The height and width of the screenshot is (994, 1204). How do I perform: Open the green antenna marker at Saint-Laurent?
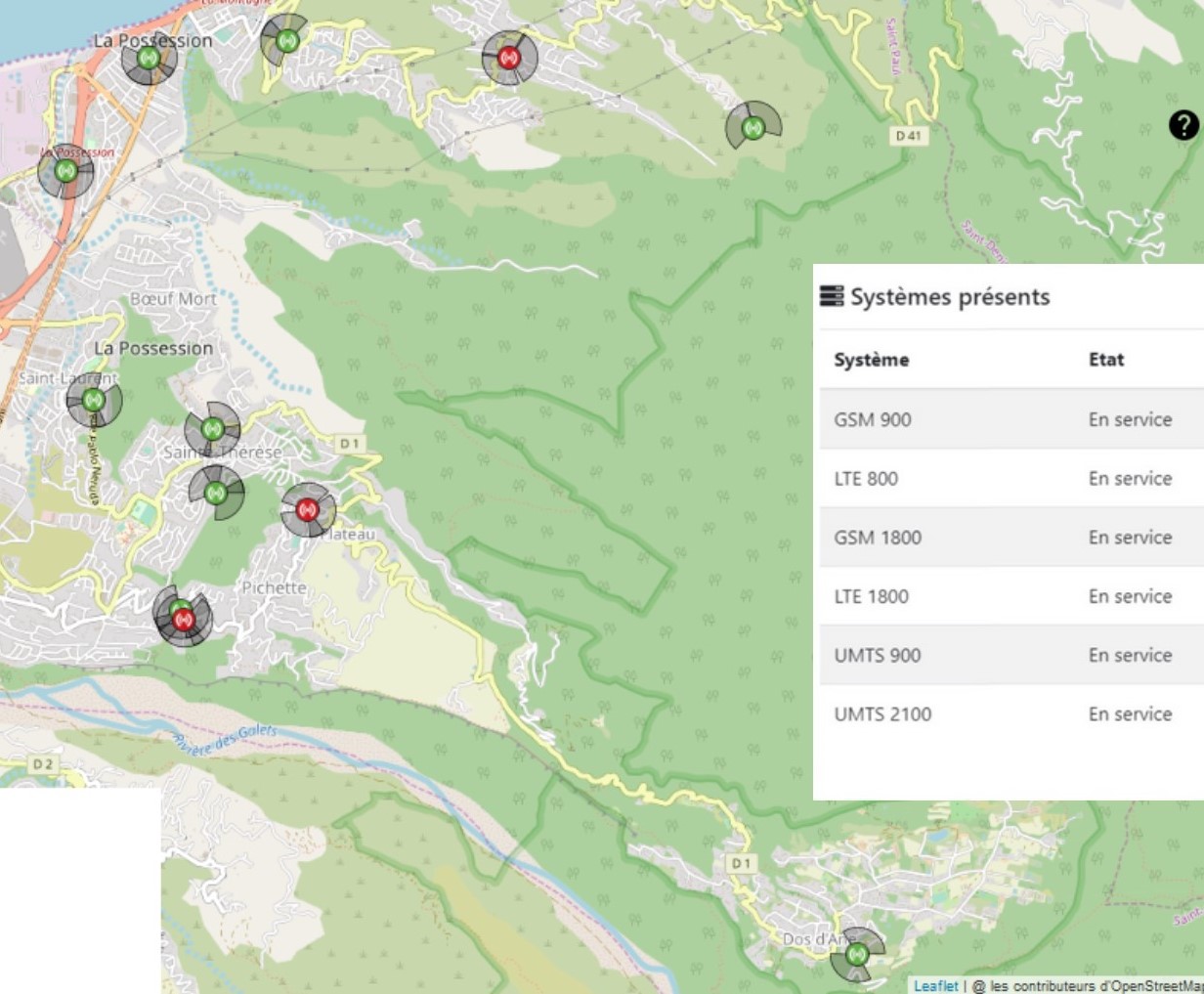point(93,400)
